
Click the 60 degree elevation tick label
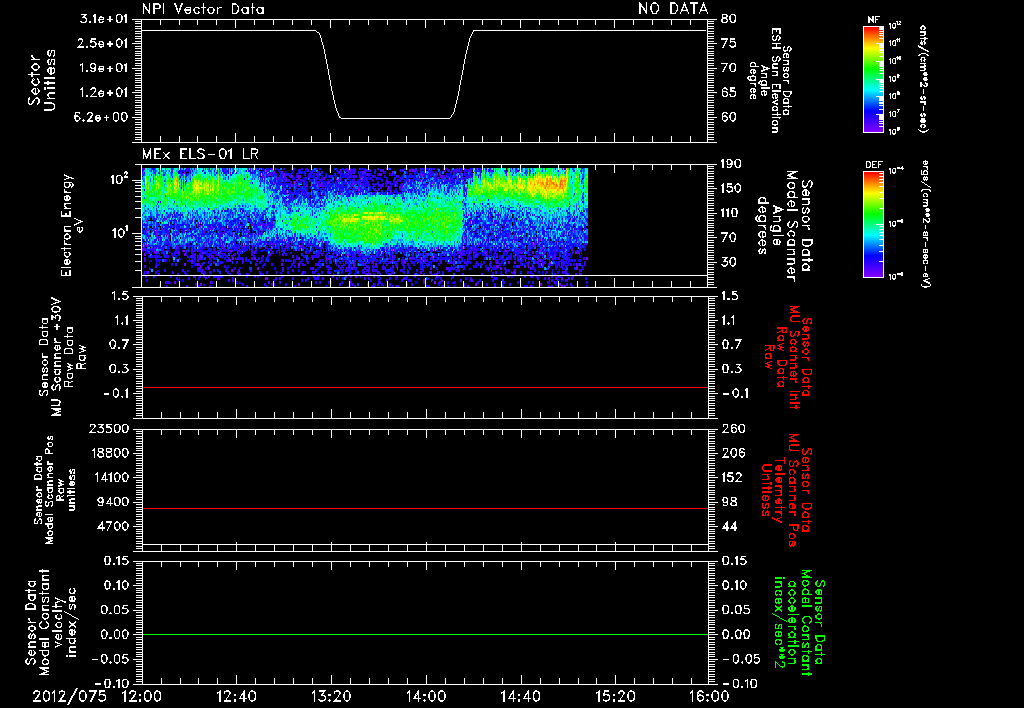point(728,117)
